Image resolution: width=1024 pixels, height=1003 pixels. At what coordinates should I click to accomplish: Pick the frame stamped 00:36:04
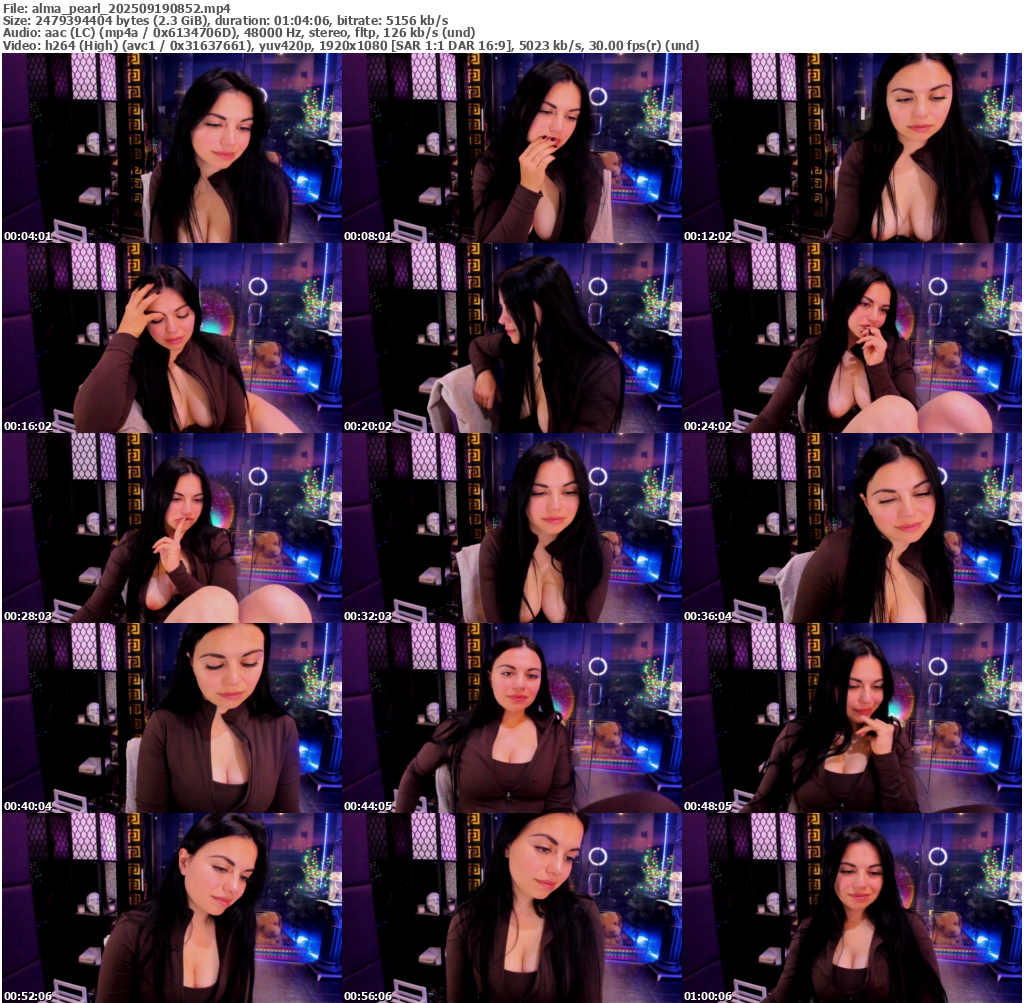(x=852, y=528)
